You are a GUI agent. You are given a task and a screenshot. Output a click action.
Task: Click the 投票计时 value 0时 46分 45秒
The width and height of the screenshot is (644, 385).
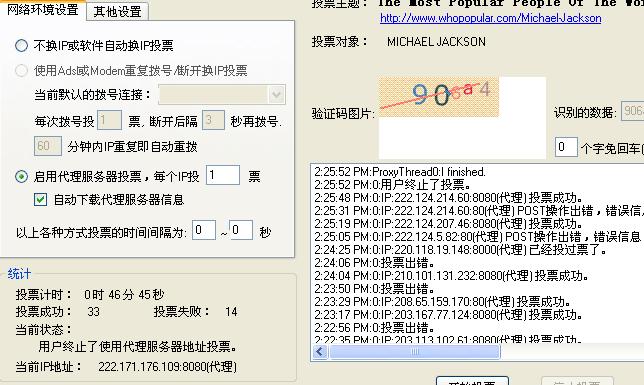tap(124, 294)
